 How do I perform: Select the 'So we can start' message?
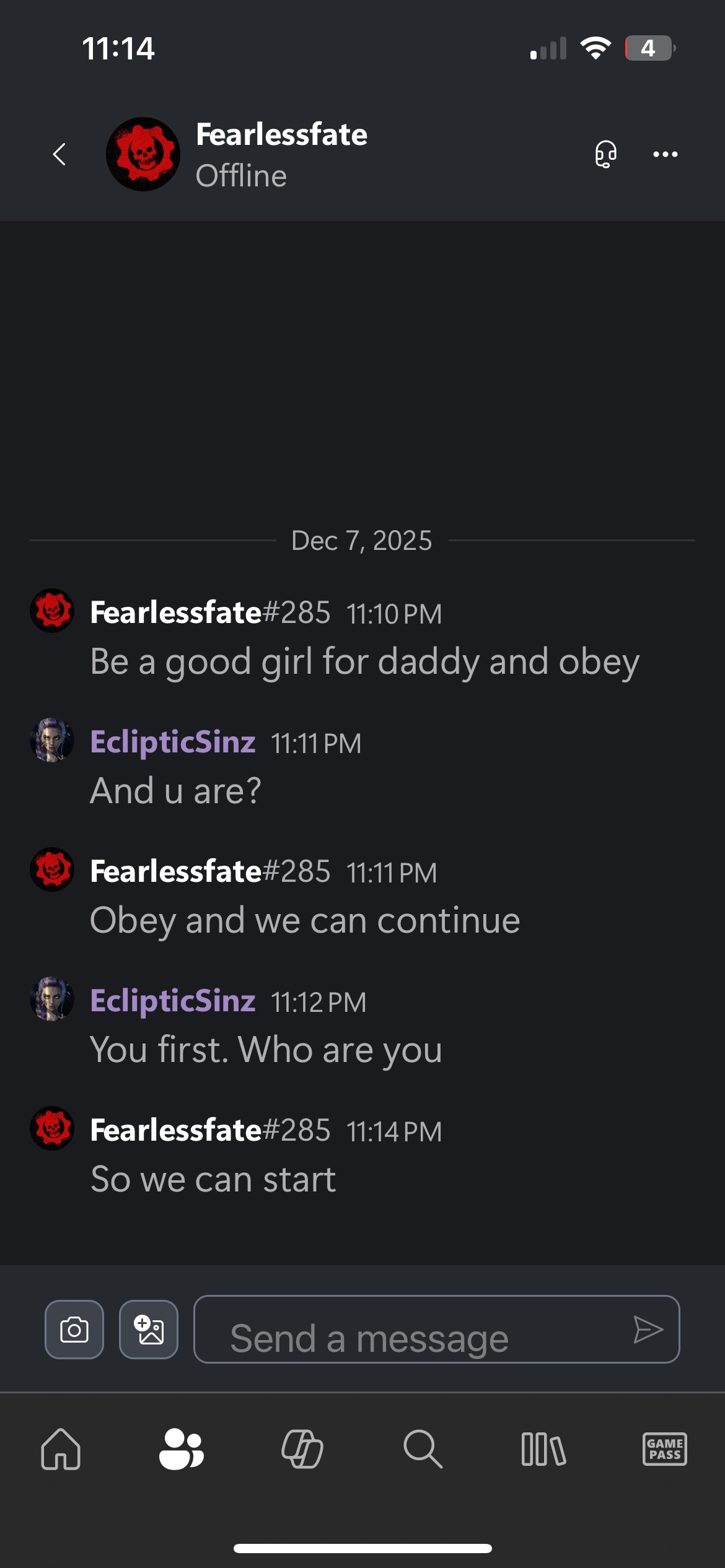pyautogui.click(x=213, y=1179)
